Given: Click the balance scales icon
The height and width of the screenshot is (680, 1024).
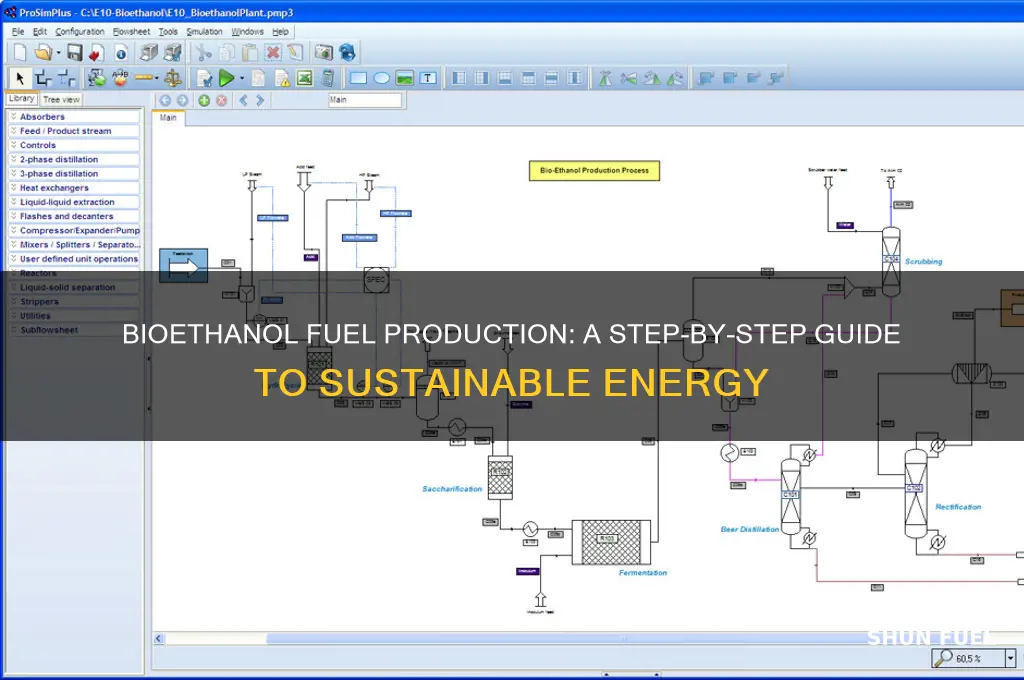Looking at the screenshot, I should [x=173, y=78].
